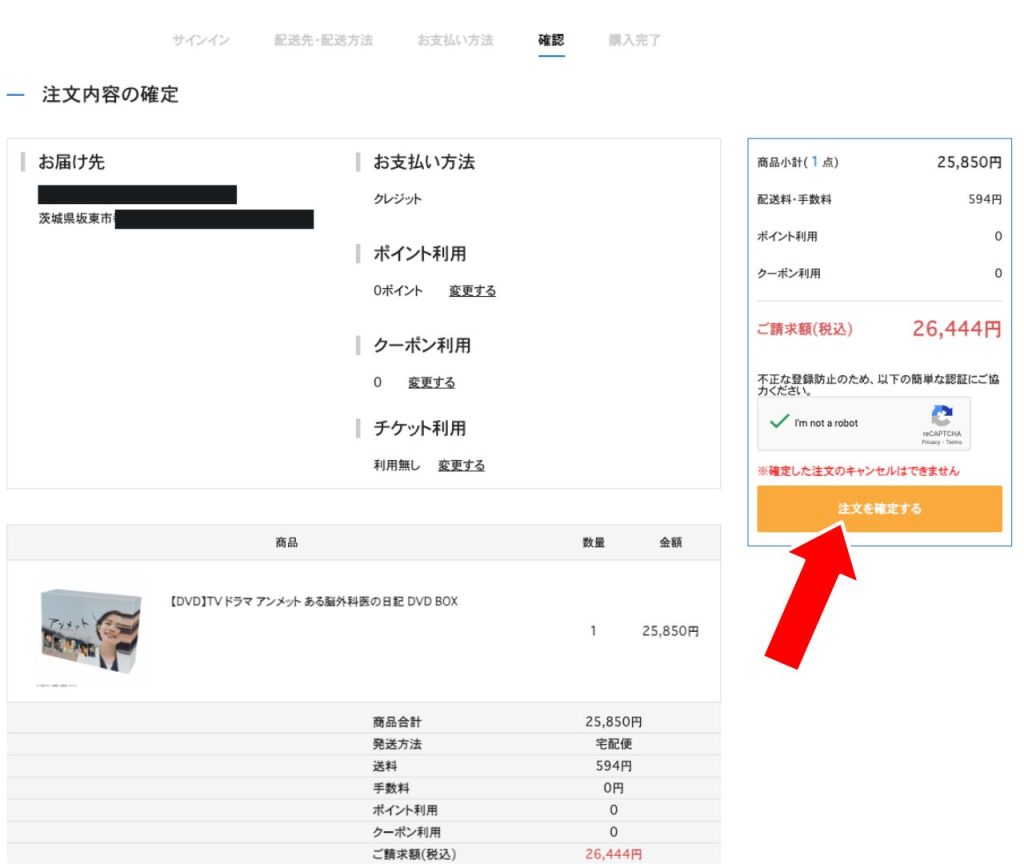Viewport: 1024px width, 864px height.
Task: Click the orange 注文を確定する button
Action: click(x=879, y=509)
